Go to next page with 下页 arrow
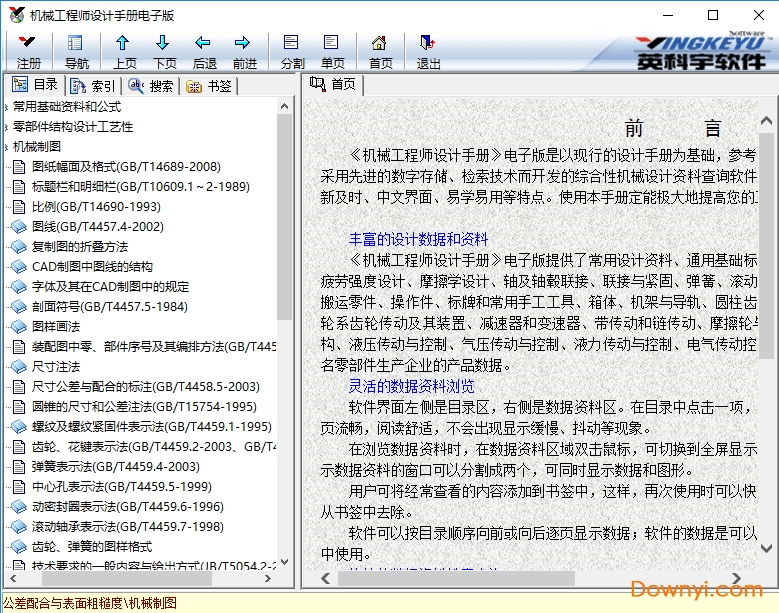 pos(164,44)
